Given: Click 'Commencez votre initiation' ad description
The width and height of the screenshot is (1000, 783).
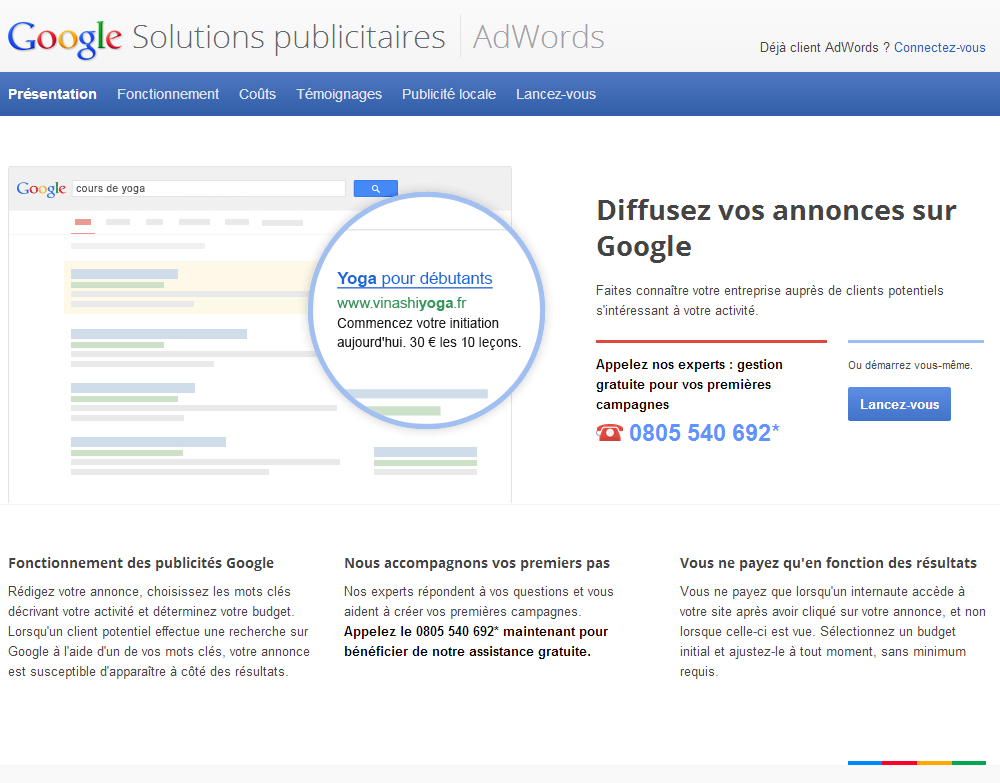Looking at the screenshot, I should pos(429,333).
